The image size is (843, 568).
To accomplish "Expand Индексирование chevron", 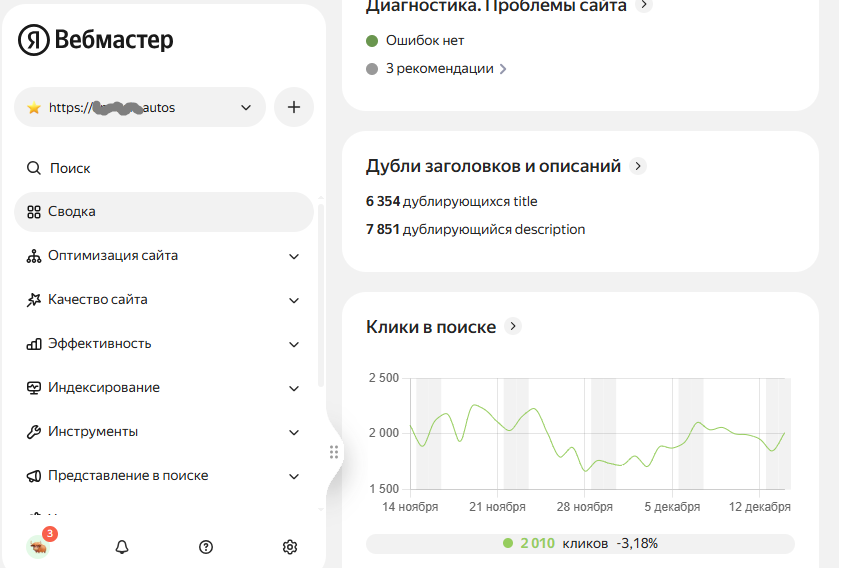I will click(294, 389).
